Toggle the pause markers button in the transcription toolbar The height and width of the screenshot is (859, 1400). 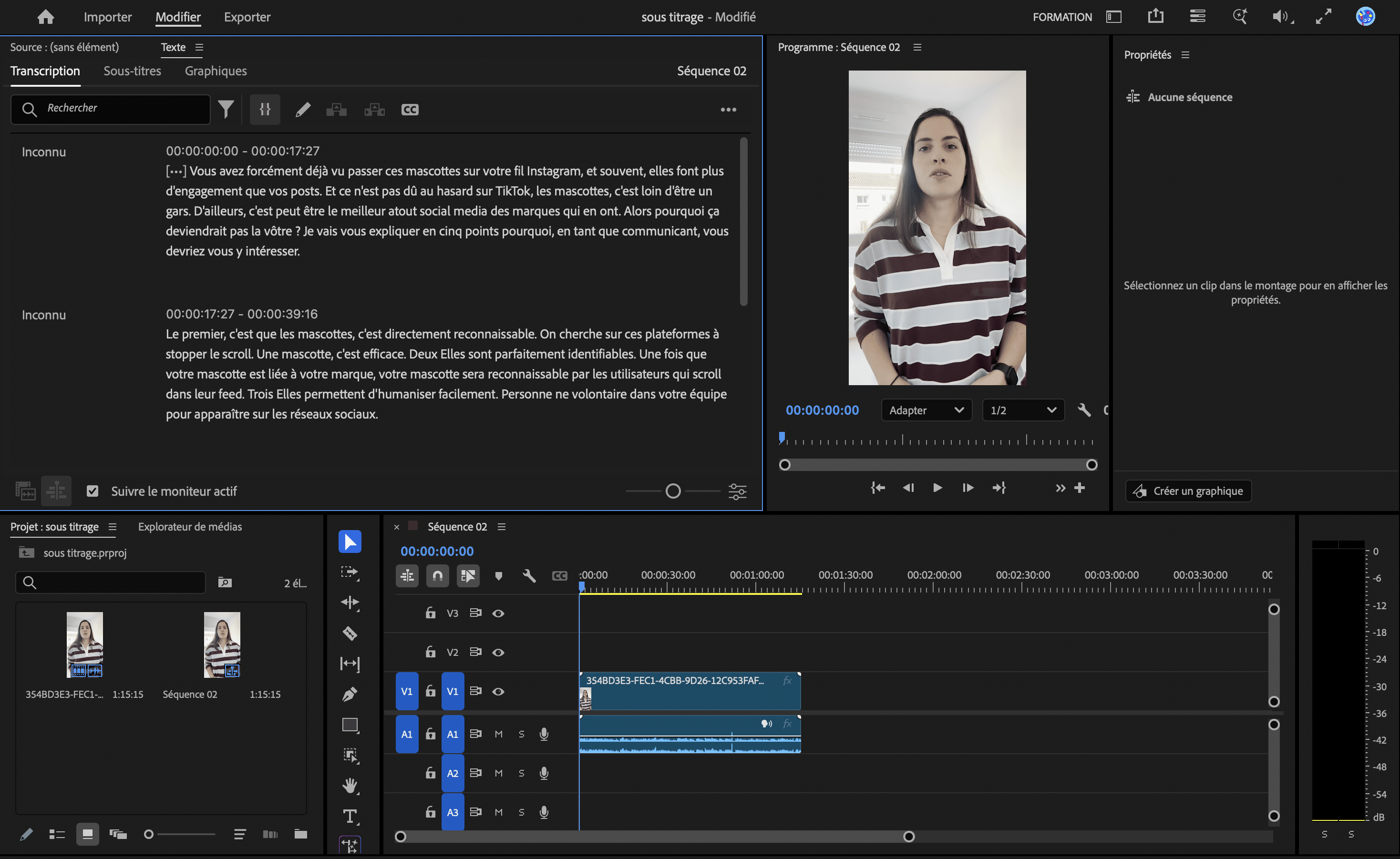click(x=265, y=109)
